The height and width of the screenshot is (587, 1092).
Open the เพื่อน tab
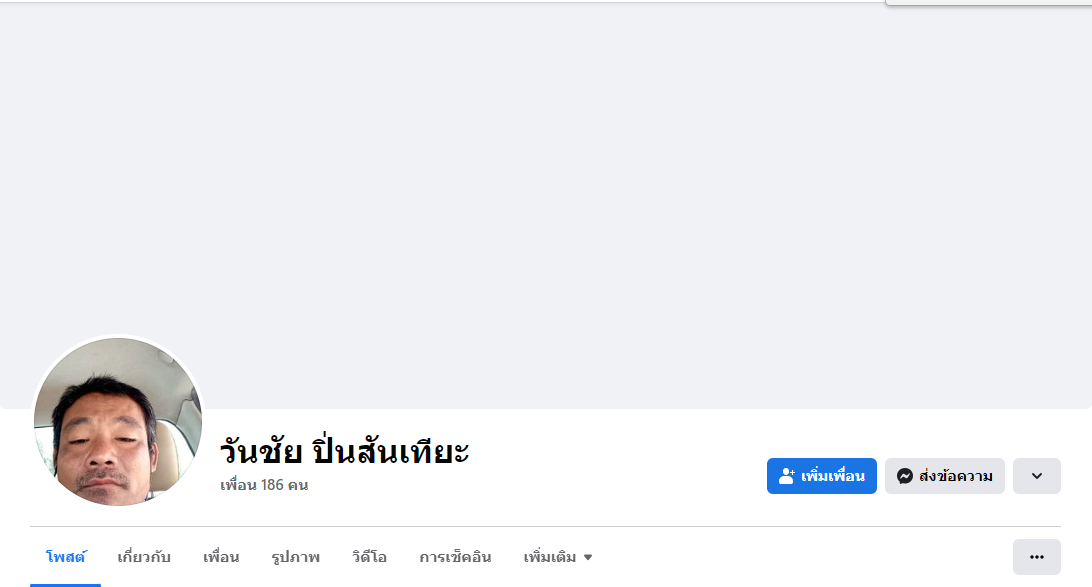click(x=221, y=557)
